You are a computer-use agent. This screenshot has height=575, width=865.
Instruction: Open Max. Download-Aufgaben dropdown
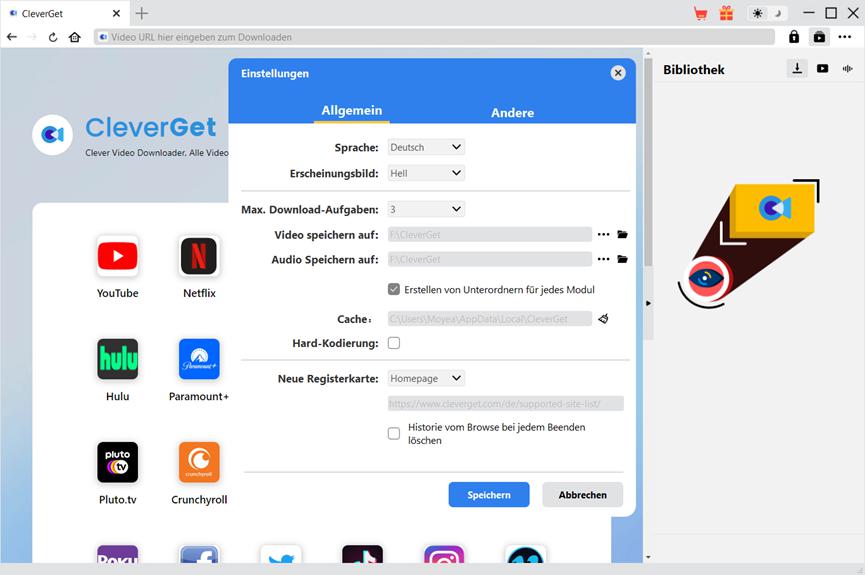coord(426,209)
